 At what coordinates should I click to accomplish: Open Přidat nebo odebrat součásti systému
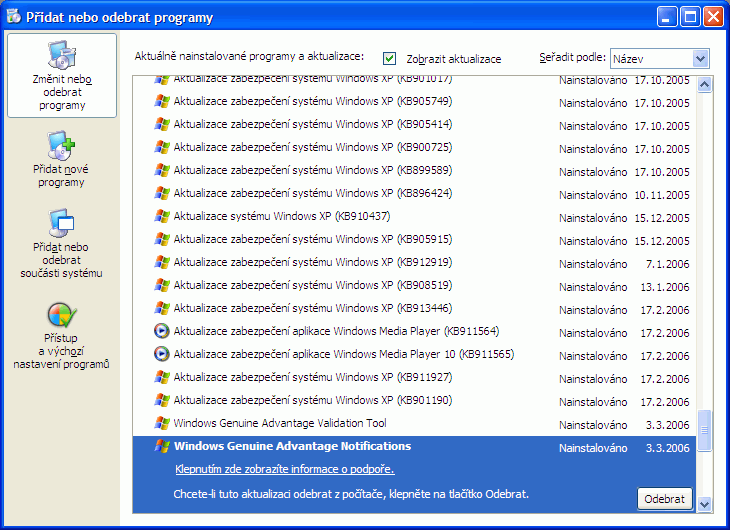coord(61,243)
